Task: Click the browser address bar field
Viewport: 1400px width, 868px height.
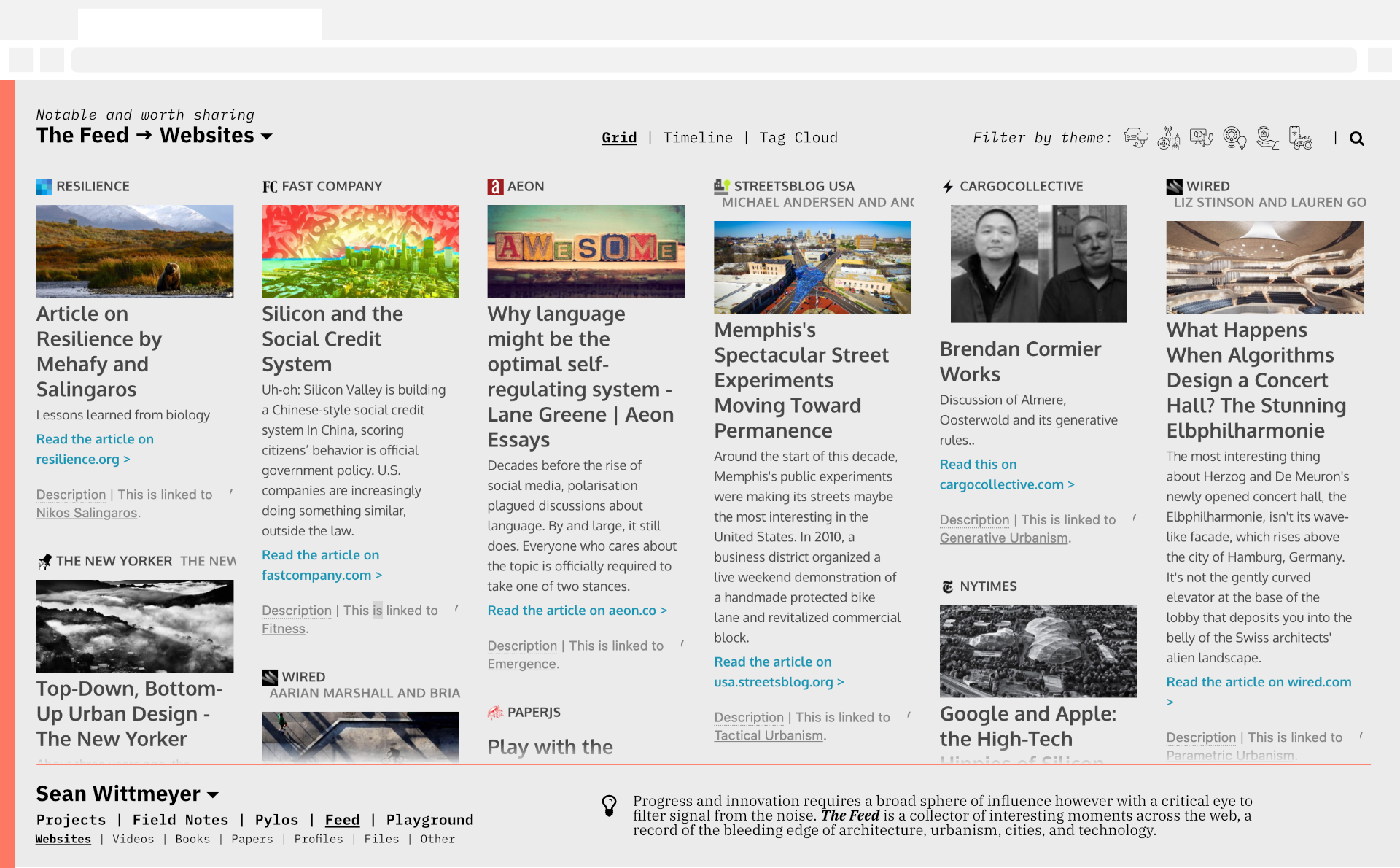Action: pos(713,60)
